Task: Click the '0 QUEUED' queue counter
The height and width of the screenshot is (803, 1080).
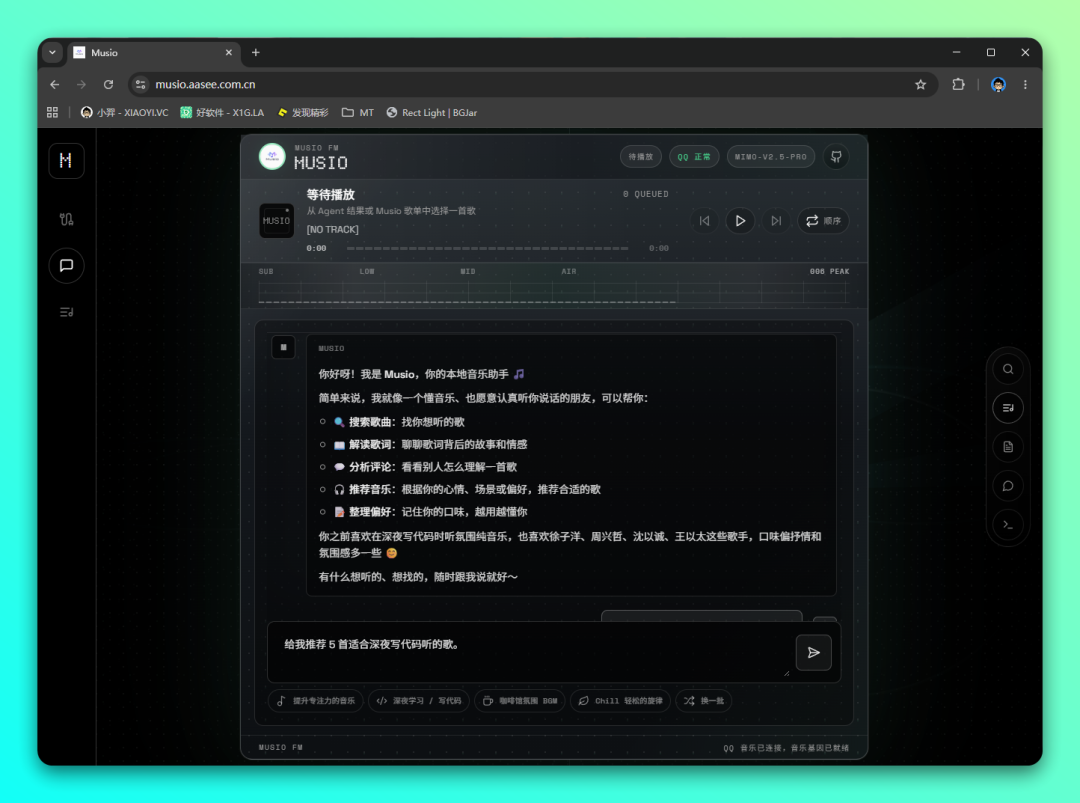Action: pyautogui.click(x=645, y=194)
